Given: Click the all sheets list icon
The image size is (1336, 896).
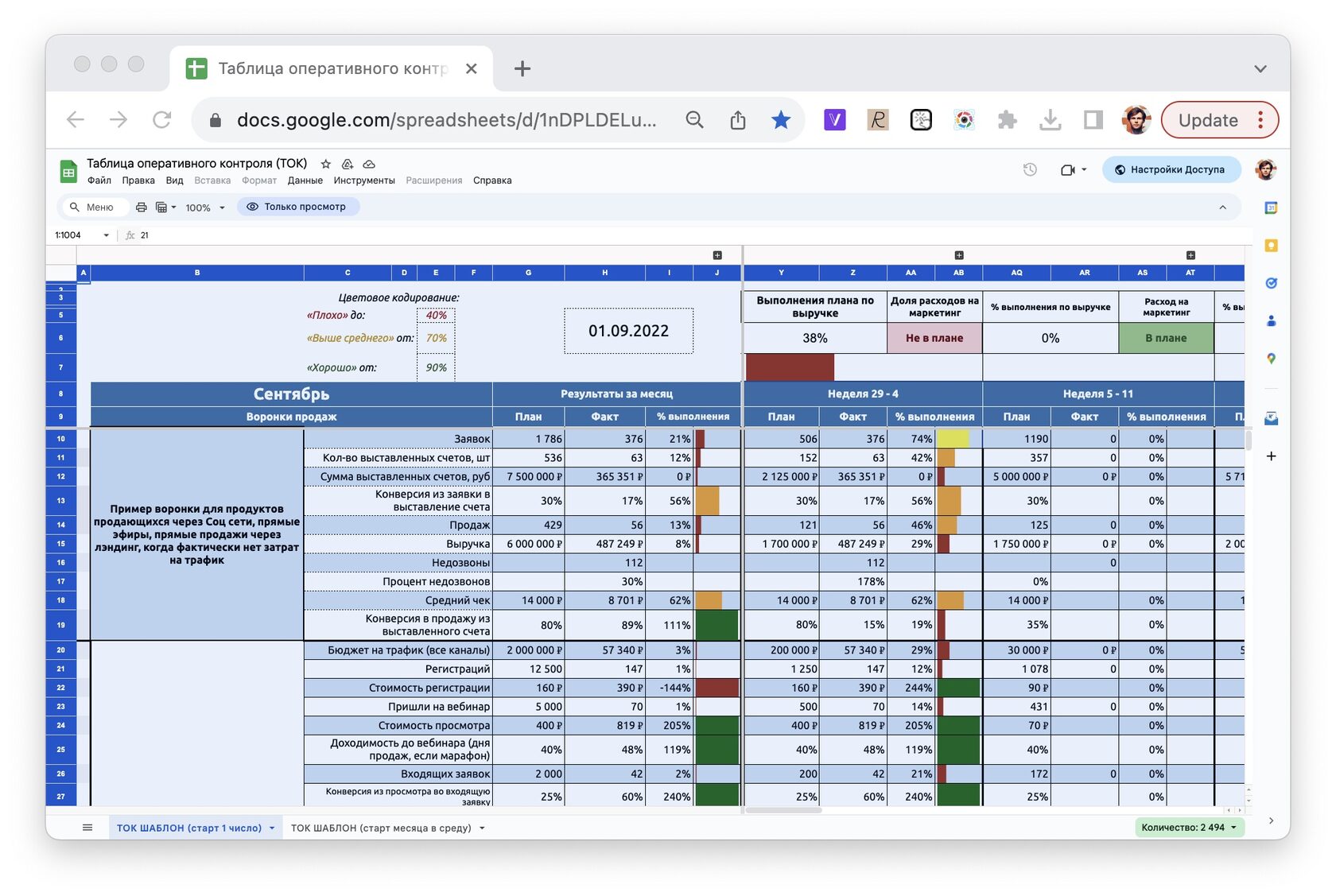Looking at the screenshot, I should (x=87, y=828).
